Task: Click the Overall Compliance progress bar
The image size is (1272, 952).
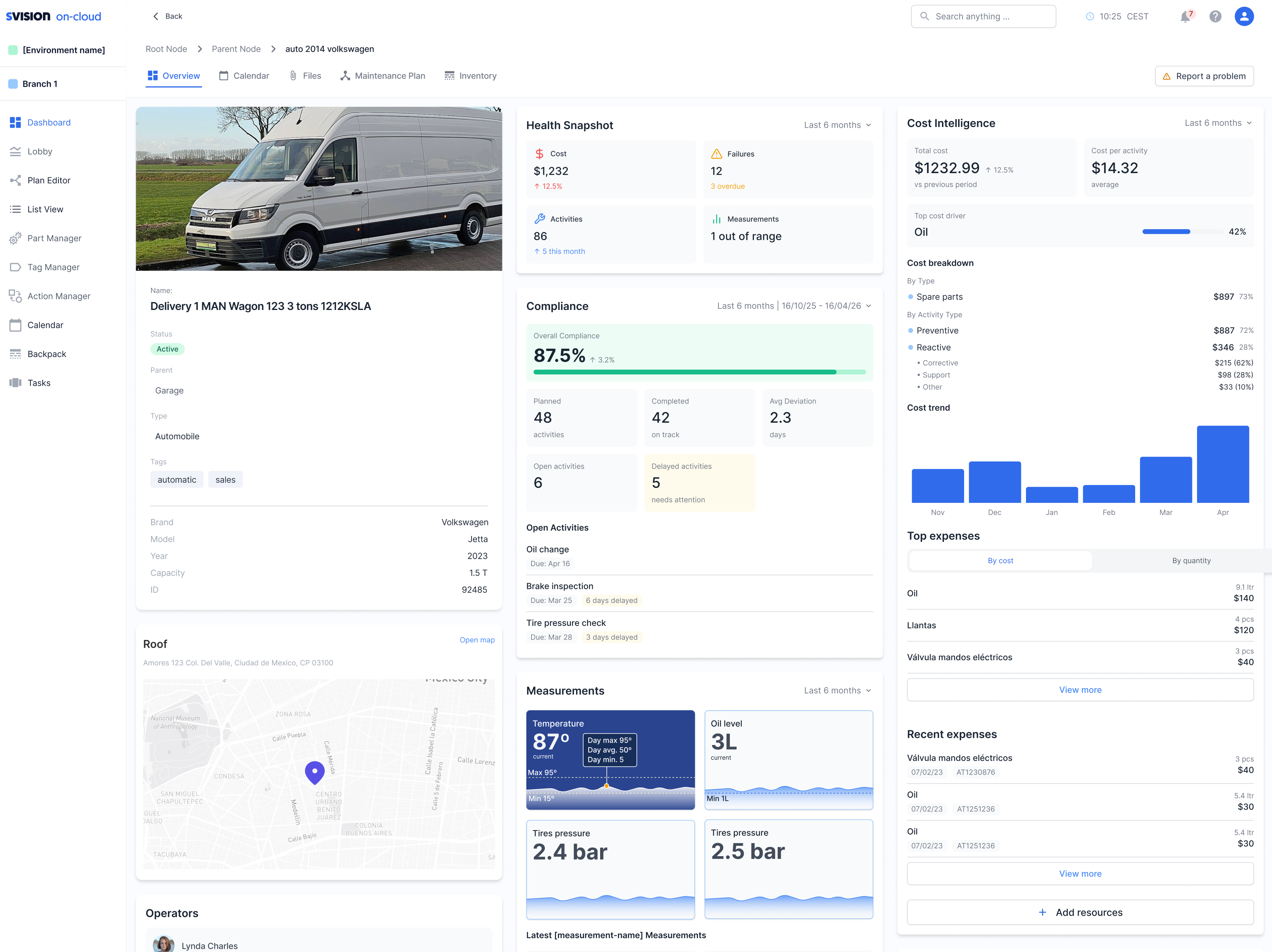Action: 699,372
